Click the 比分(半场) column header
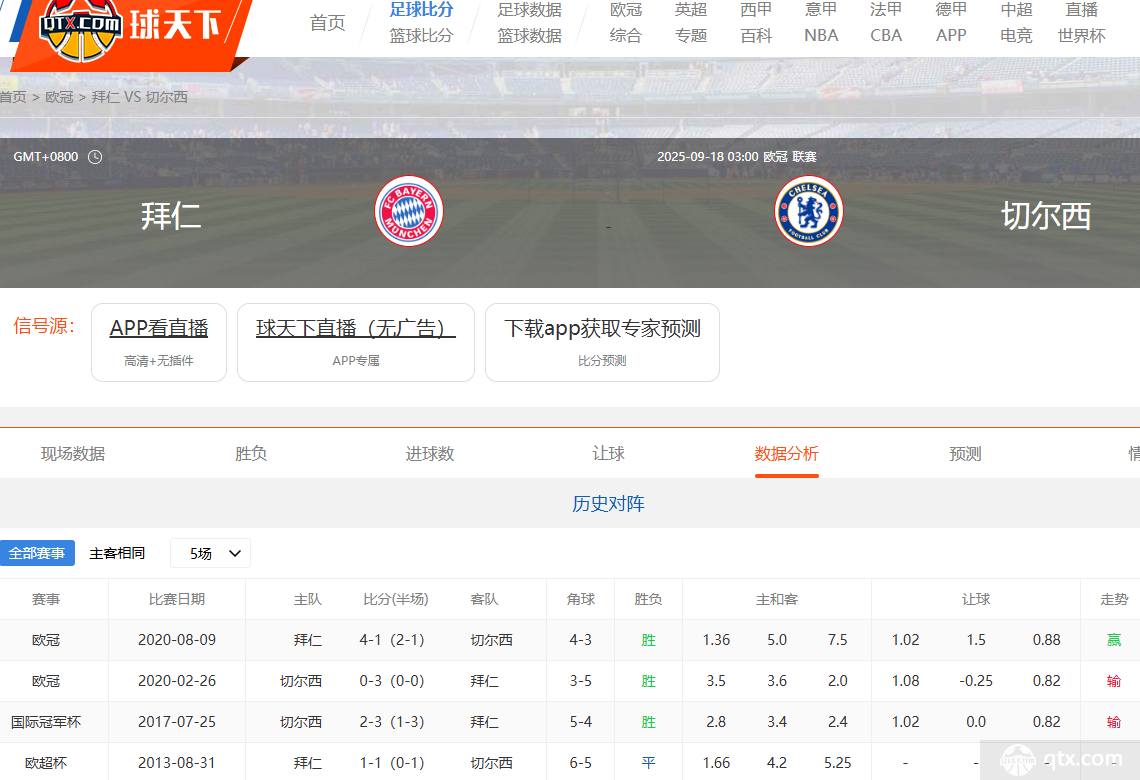The width and height of the screenshot is (1140, 780). (396, 599)
